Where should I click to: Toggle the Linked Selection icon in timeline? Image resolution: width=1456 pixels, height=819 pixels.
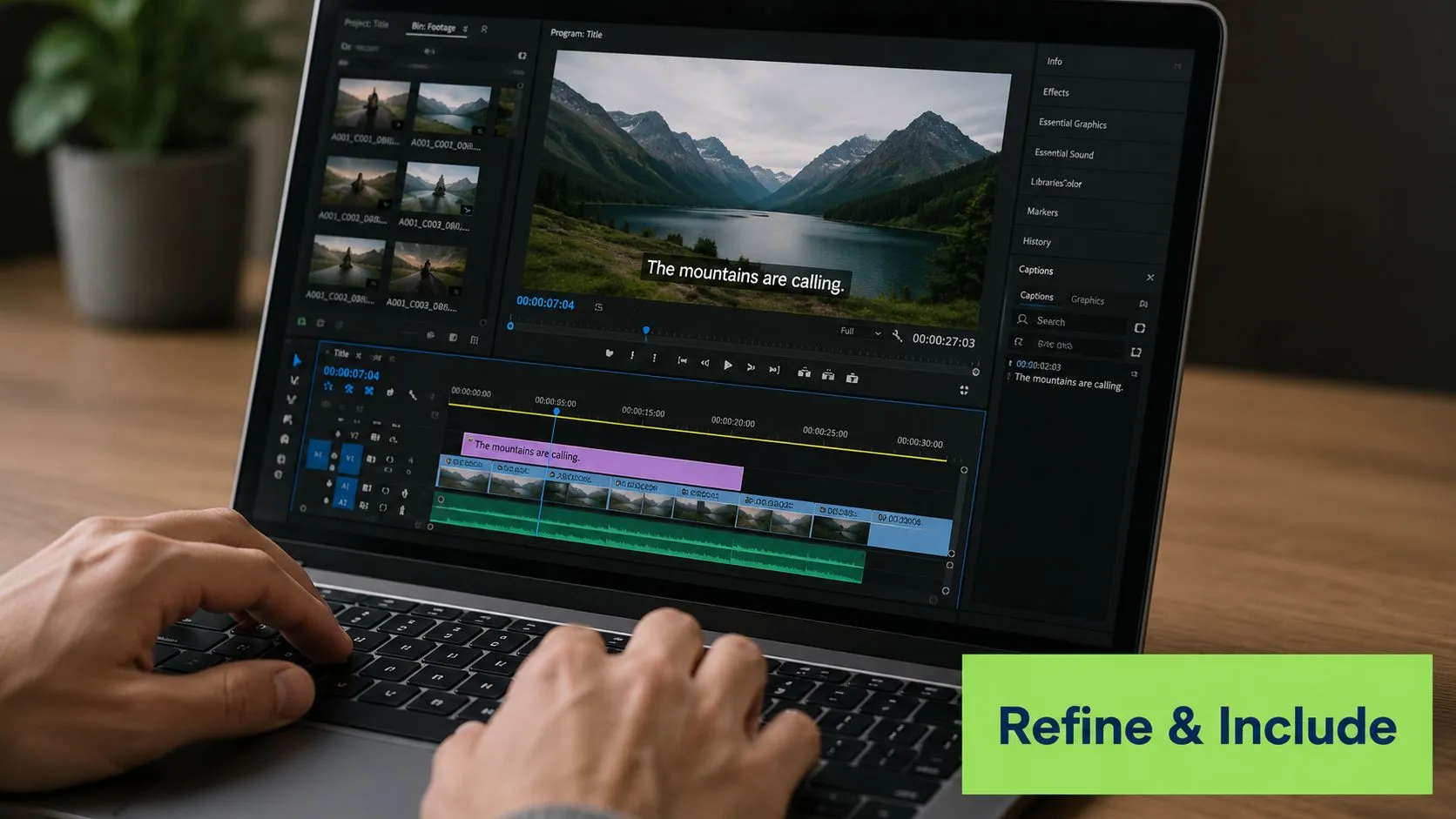pos(369,391)
